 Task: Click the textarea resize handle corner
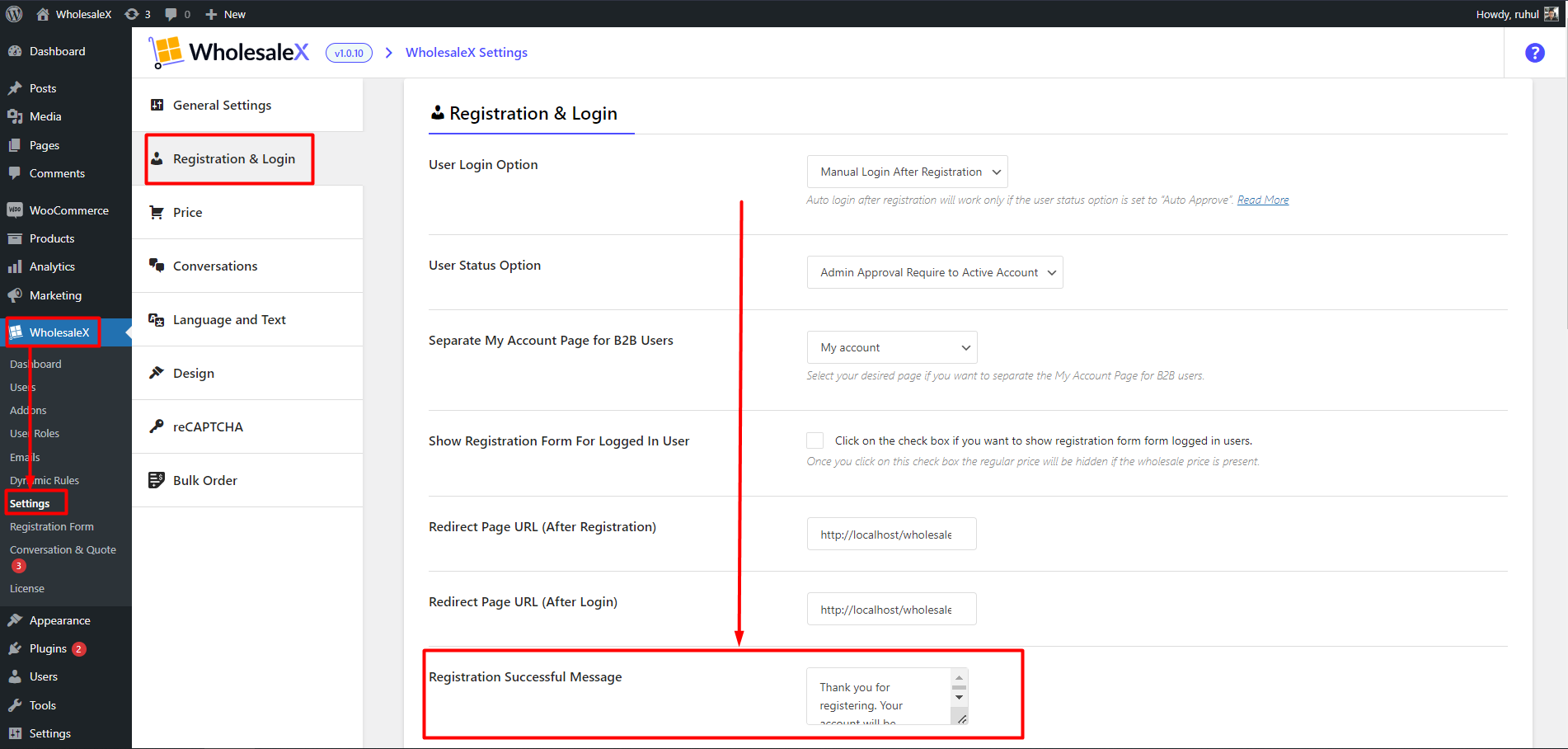(961, 718)
